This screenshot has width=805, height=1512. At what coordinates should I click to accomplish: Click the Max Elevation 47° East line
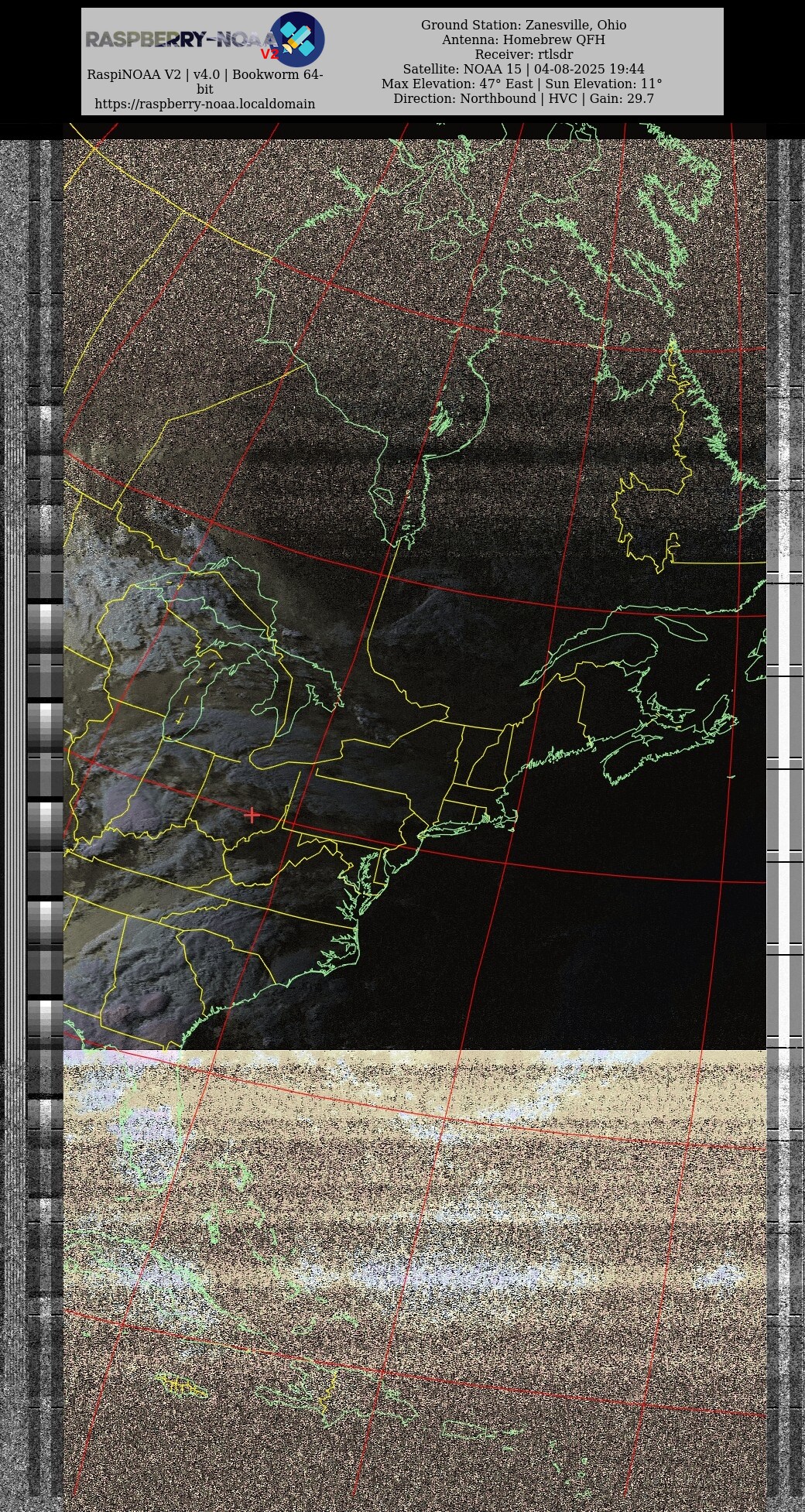tap(522, 84)
